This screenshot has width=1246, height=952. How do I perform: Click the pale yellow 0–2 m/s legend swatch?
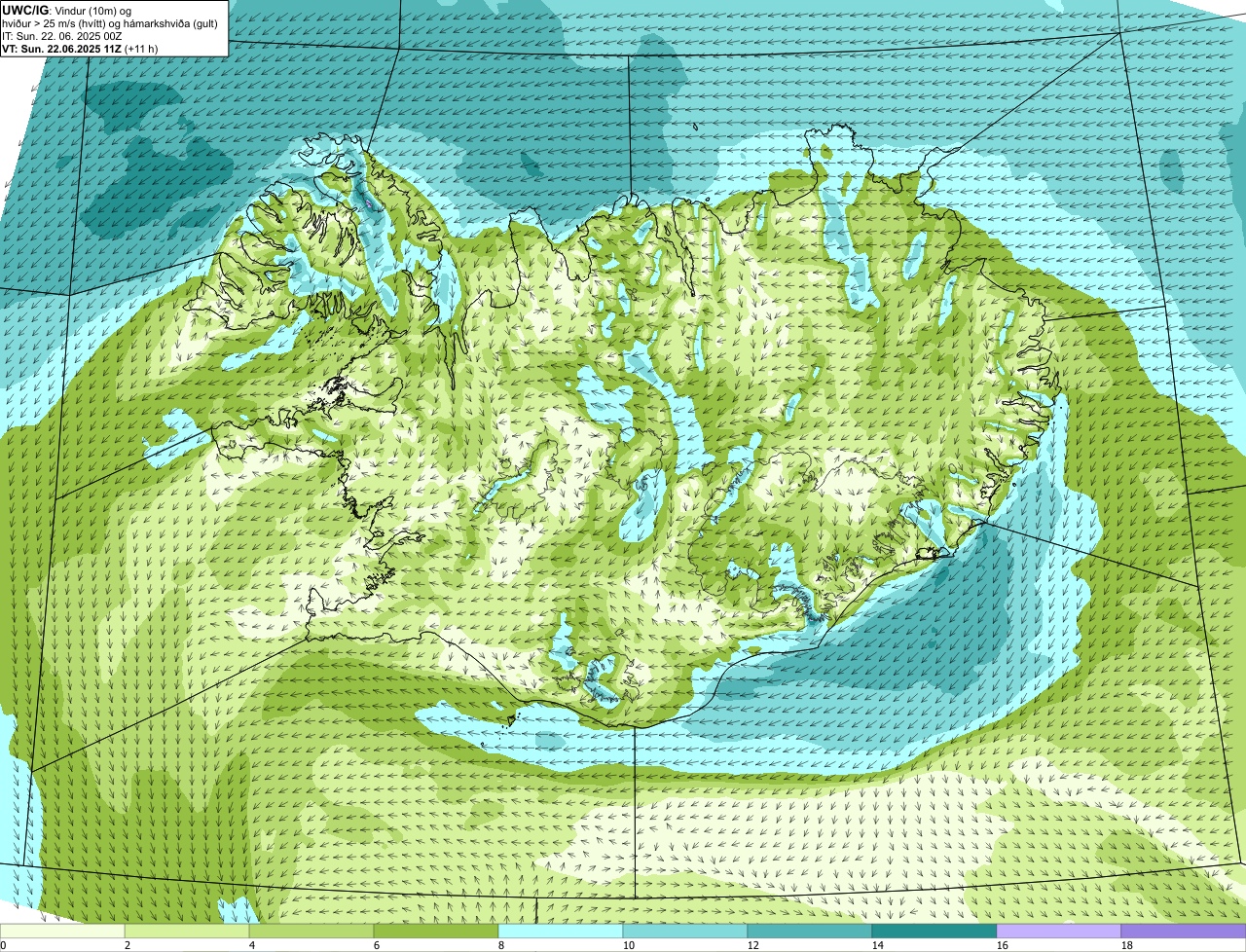62,932
